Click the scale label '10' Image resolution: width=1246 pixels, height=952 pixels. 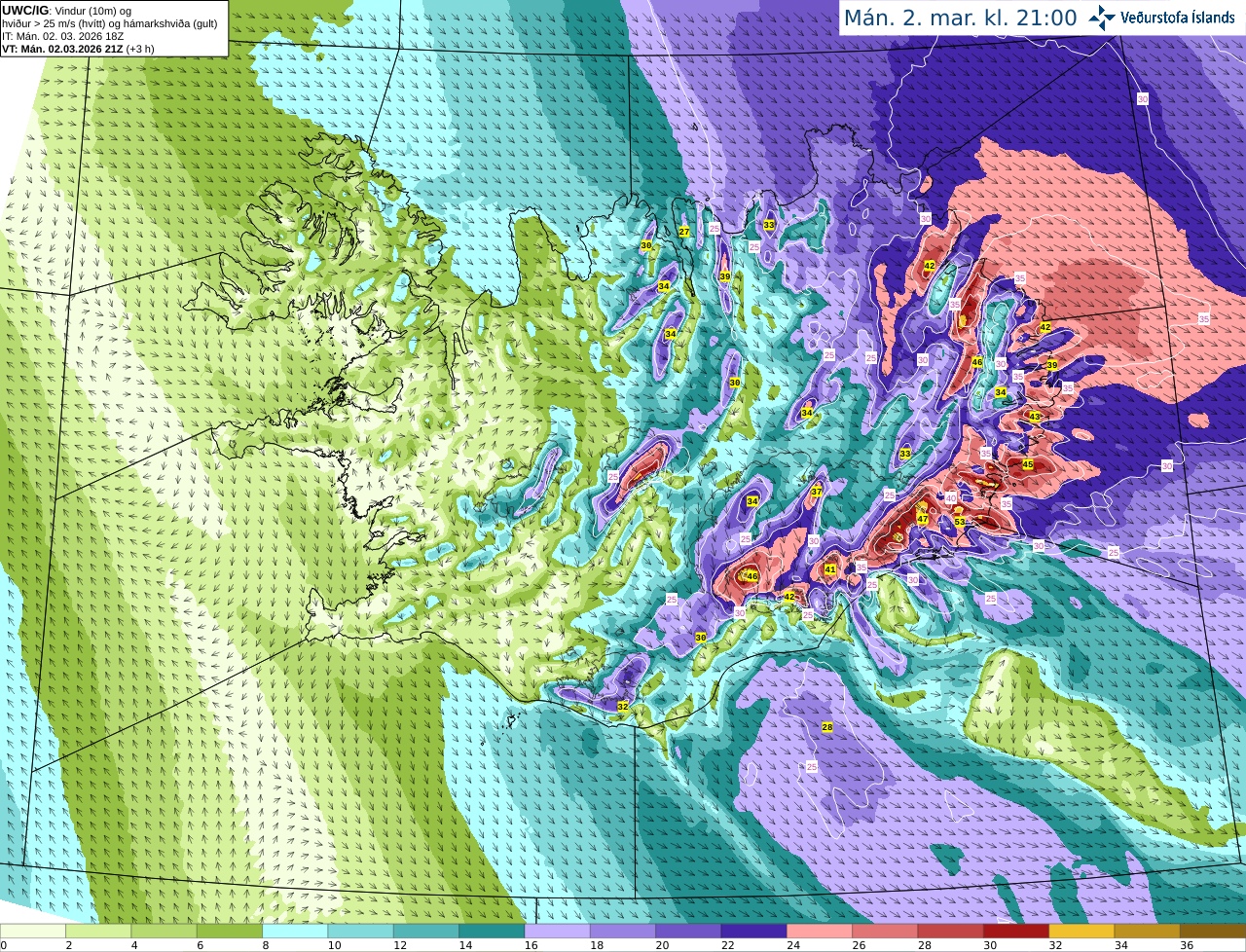[334, 945]
